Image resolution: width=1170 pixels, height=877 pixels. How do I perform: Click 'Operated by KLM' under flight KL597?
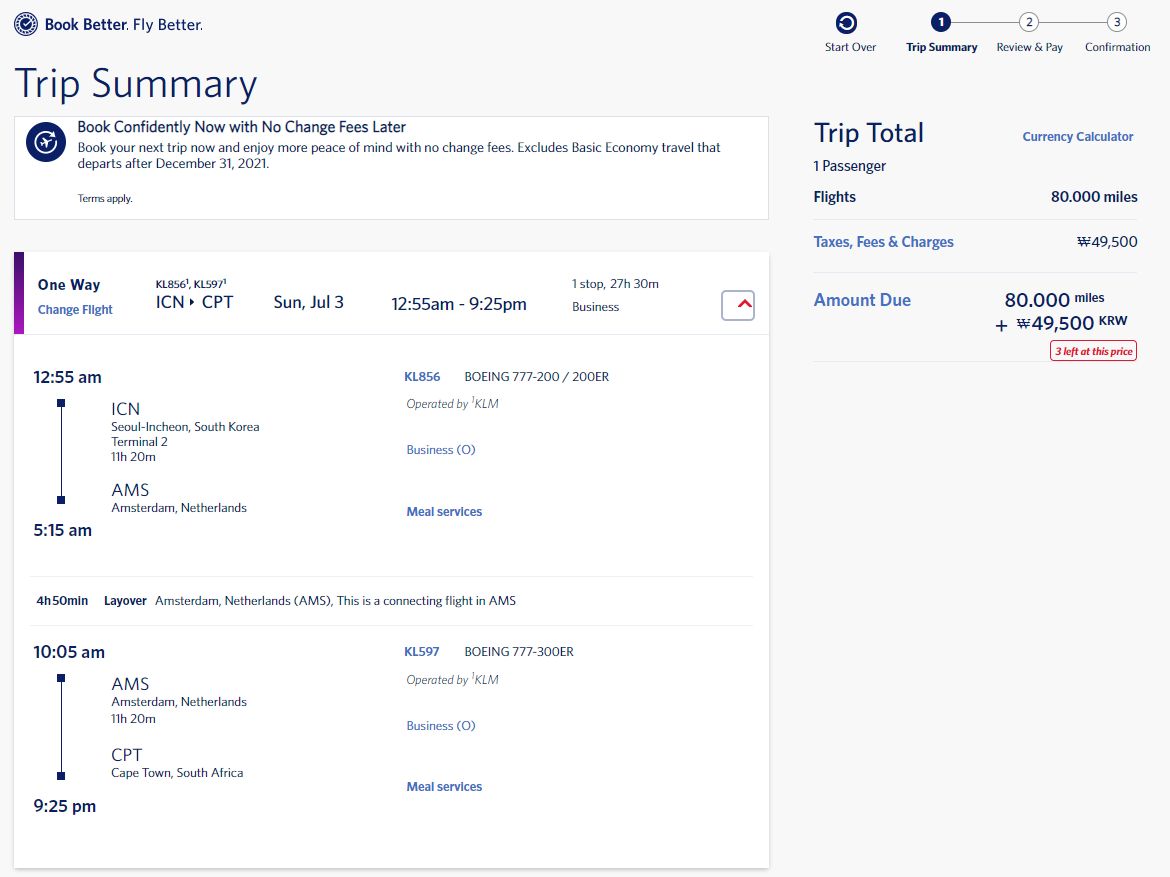click(452, 680)
